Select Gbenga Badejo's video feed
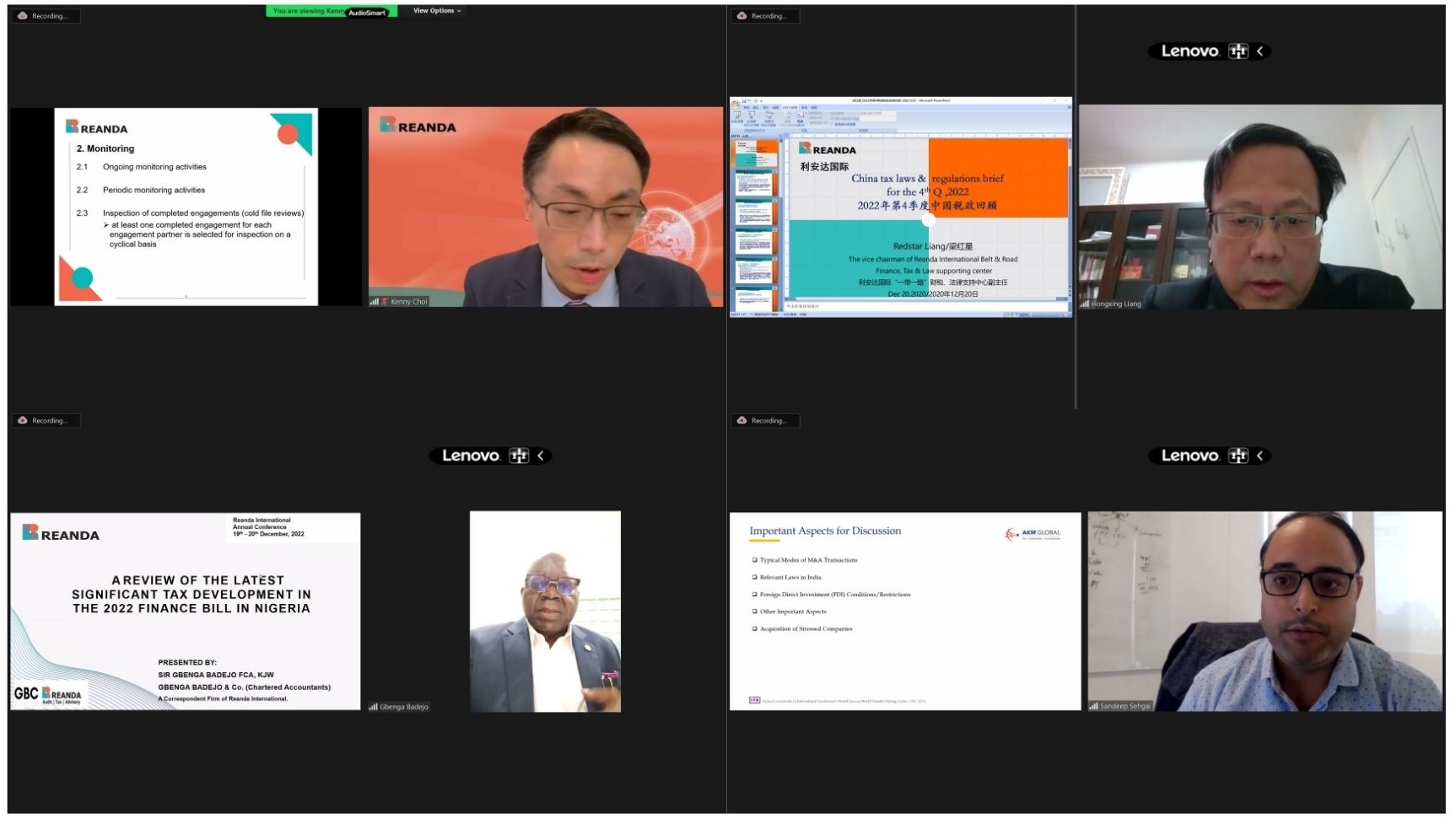This screenshot has height=819, width=1456. tap(545, 612)
